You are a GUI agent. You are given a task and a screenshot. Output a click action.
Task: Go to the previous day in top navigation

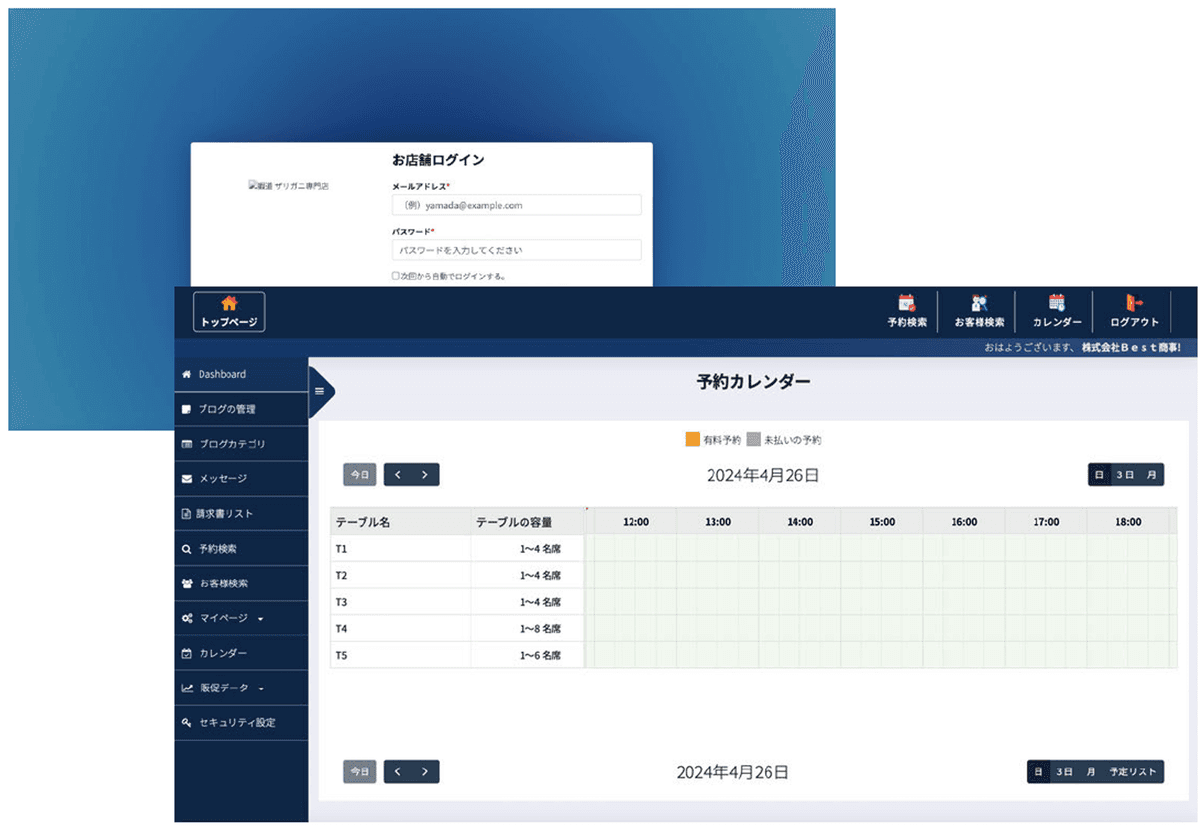[398, 475]
